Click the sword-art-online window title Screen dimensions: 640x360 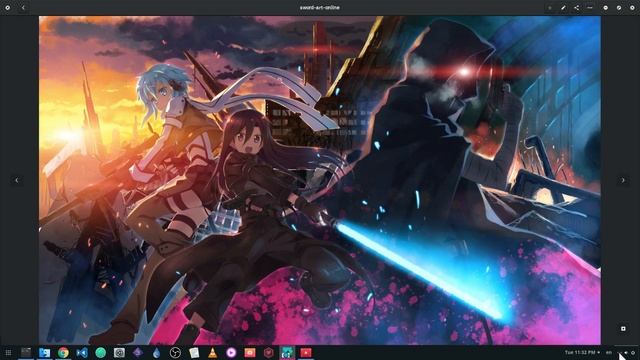click(320, 7)
